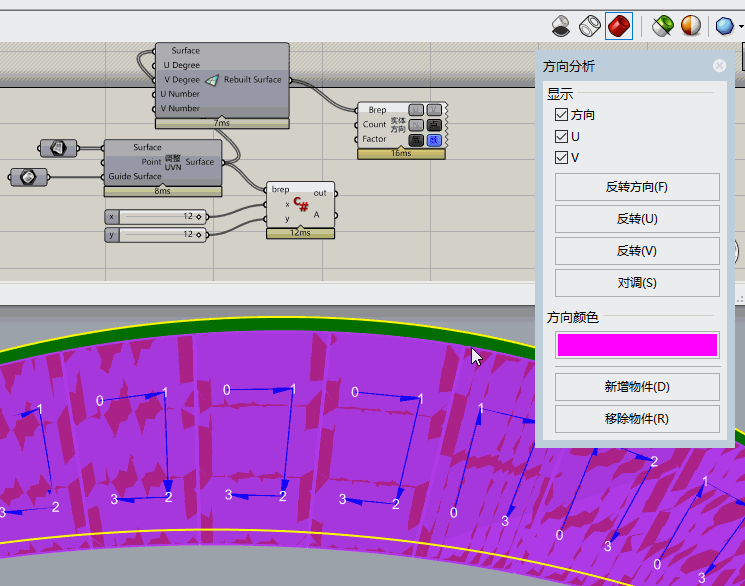Click the green selected-only preview icon
The image size is (745, 586).
[662, 26]
